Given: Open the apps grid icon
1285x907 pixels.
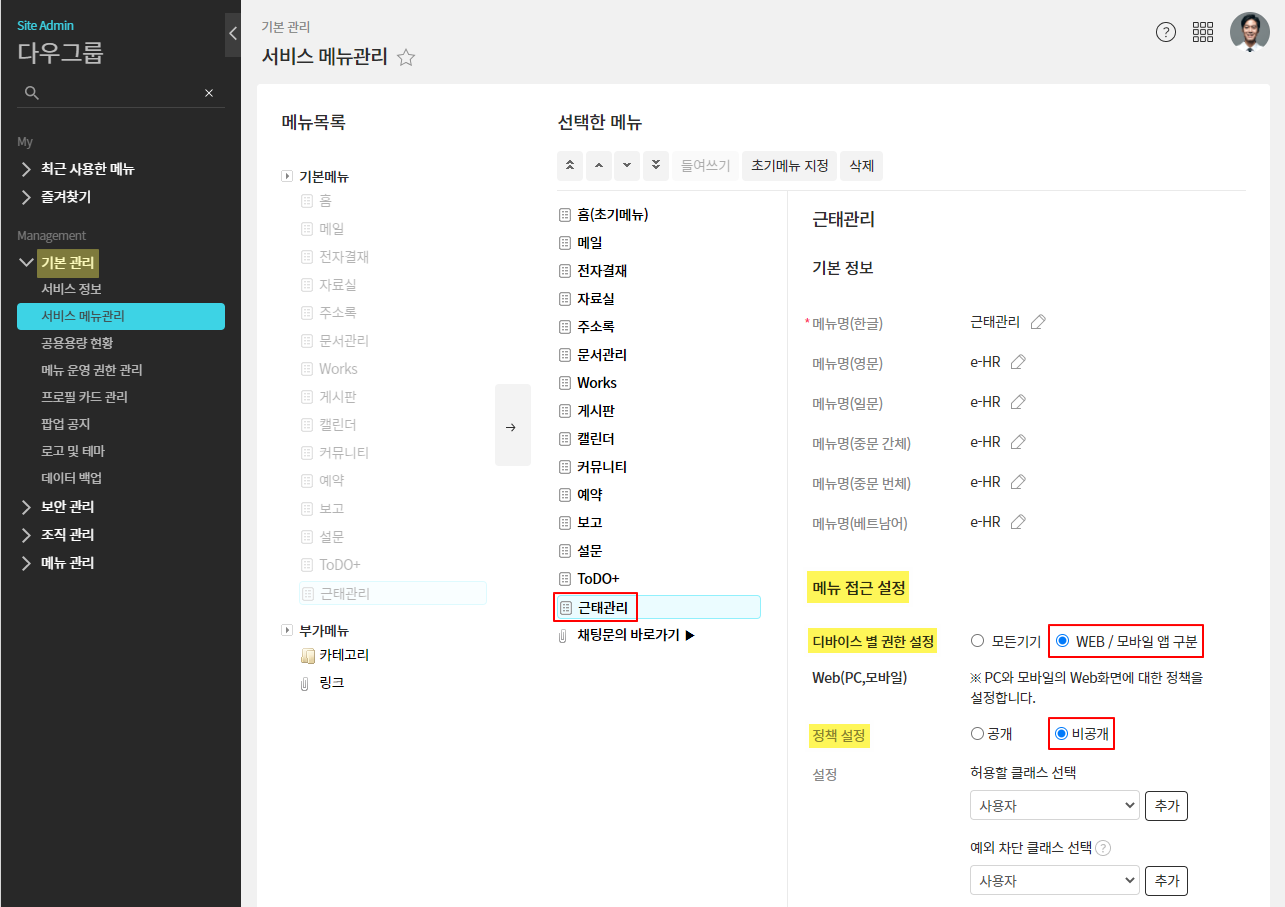Looking at the screenshot, I should click(x=1203, y=32).
